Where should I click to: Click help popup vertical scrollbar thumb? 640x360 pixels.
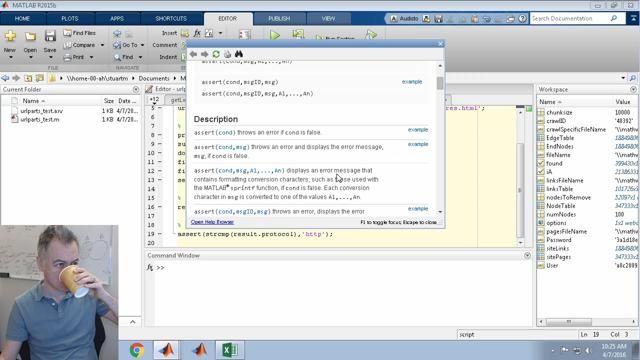pyautogui.click(x=440, y=83)
